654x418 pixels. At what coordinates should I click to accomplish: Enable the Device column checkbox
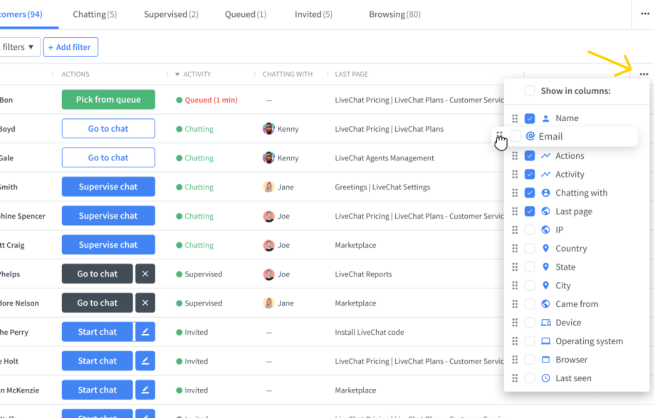pos(530,322)
